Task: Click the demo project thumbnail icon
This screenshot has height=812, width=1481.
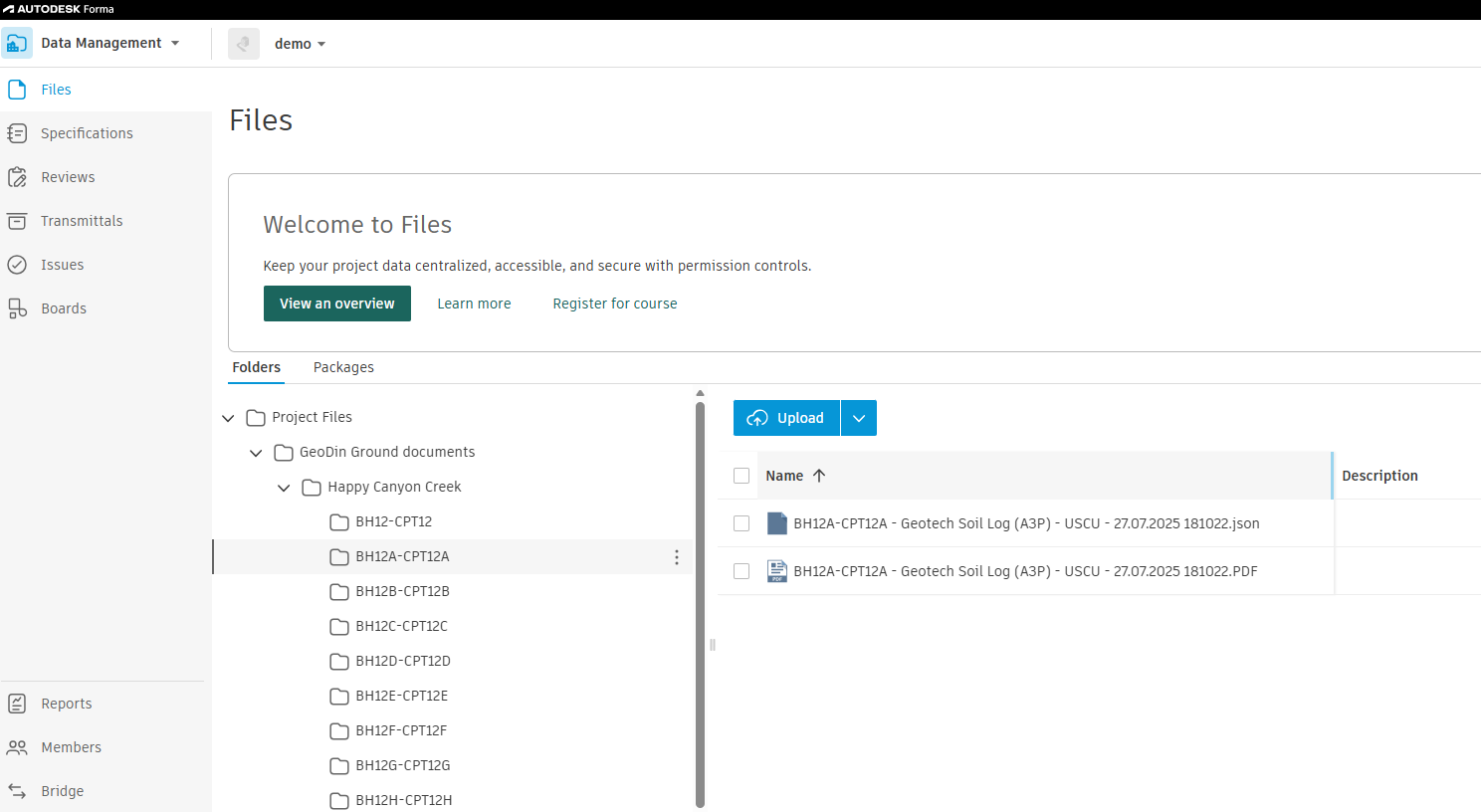Action: [244, 44]
